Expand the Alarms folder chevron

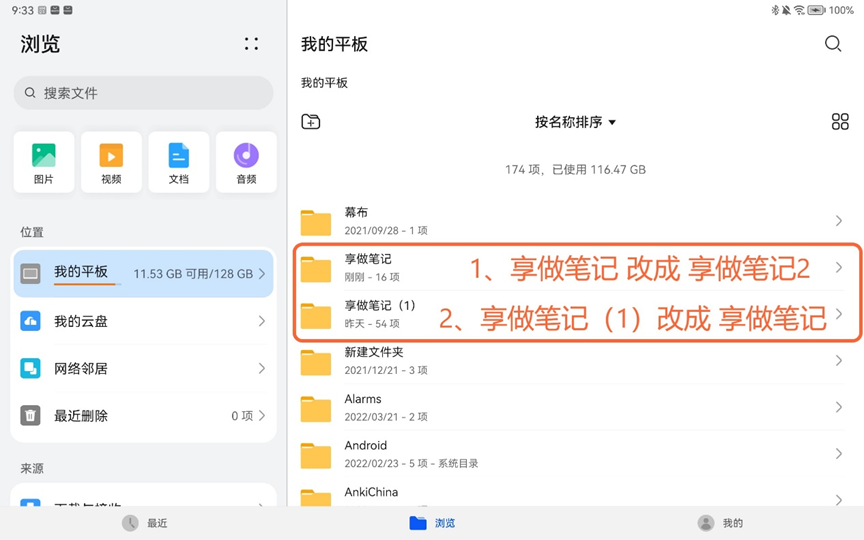click(838, 407)
